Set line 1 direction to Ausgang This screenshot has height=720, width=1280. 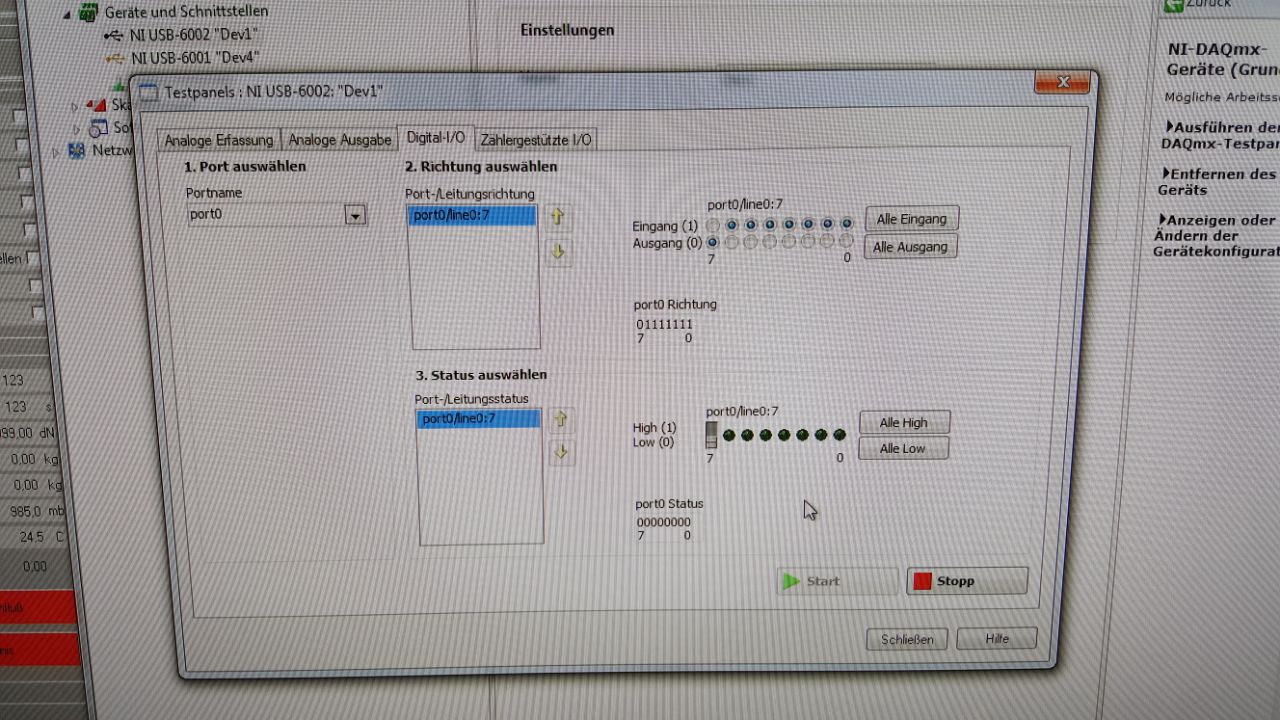point(827,242)
